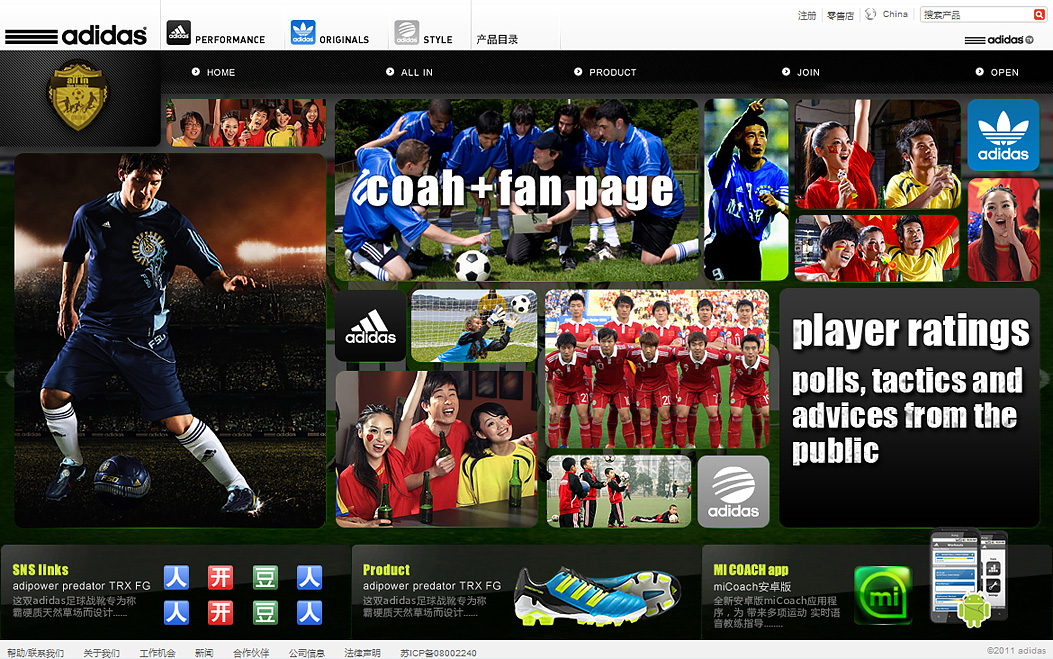Select the OPEN nav item
This screenshot has width=1053, height=659.
pos(997,72)
